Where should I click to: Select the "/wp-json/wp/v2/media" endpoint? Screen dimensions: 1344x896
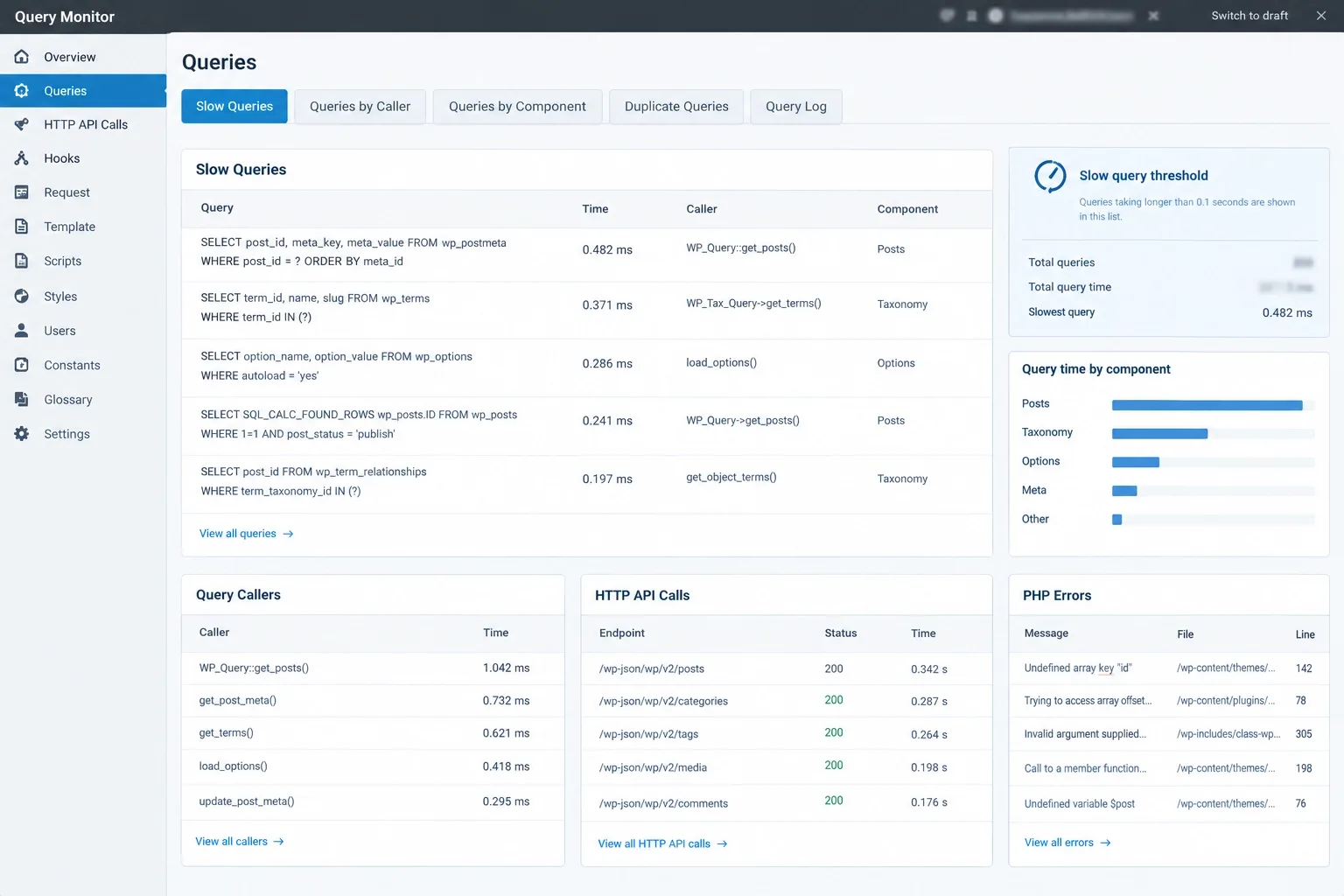coord(653,768)
